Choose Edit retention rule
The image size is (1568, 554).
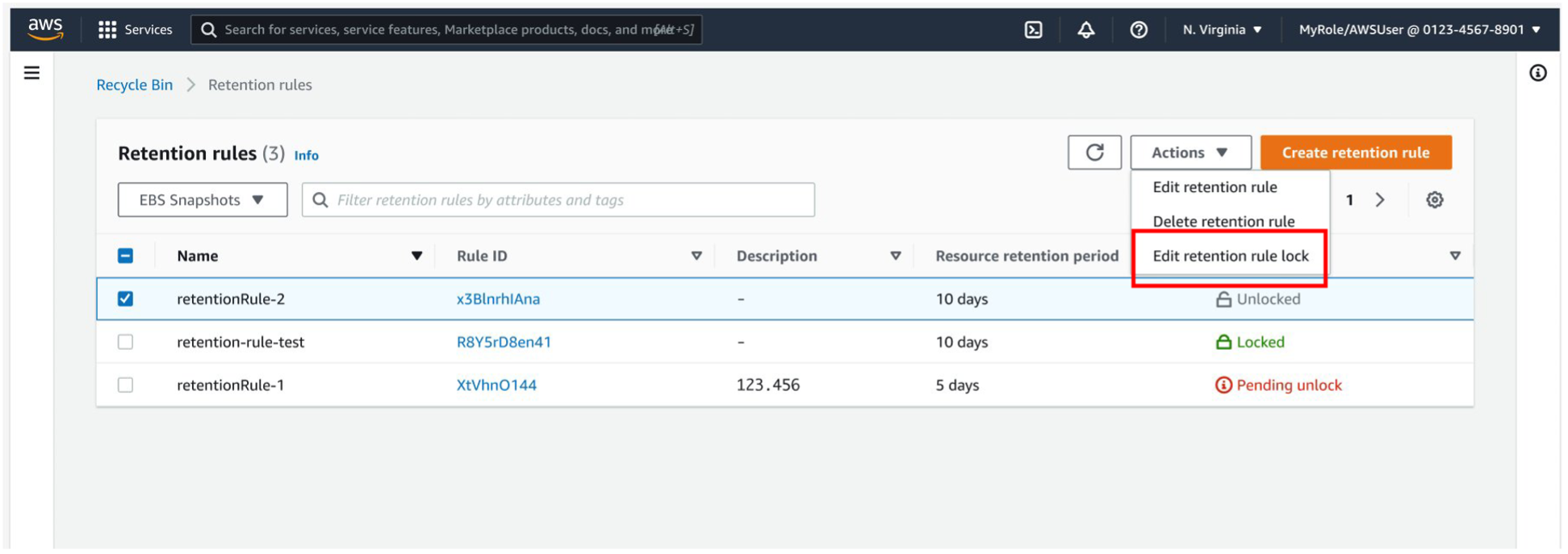(x=1215, y=187)
